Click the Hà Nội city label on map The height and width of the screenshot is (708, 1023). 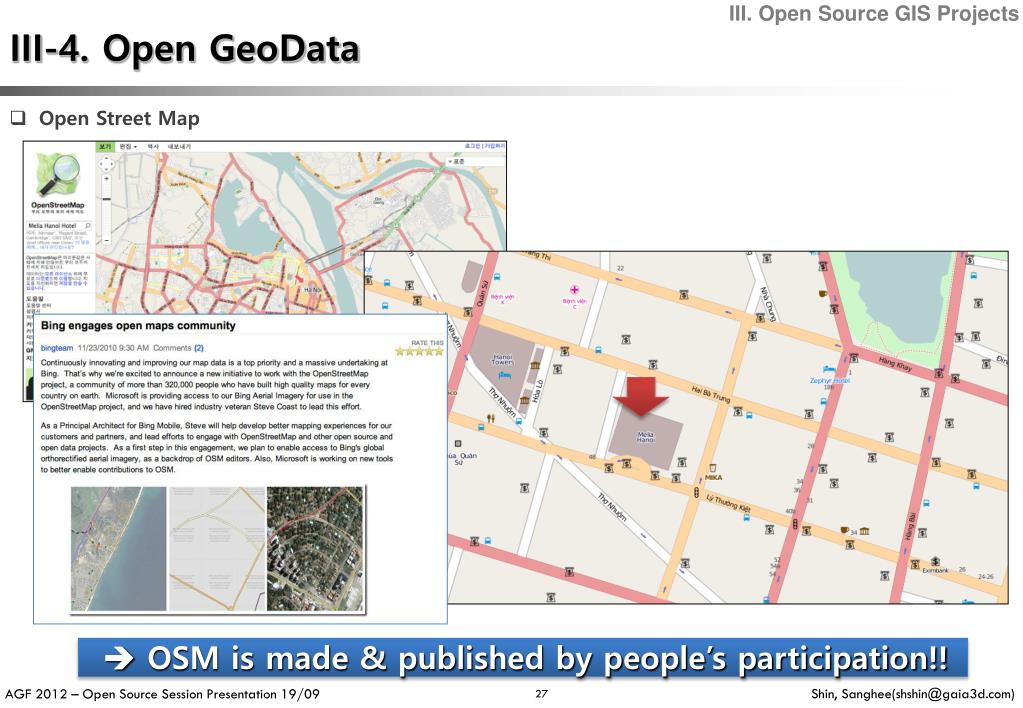(313, 289)
